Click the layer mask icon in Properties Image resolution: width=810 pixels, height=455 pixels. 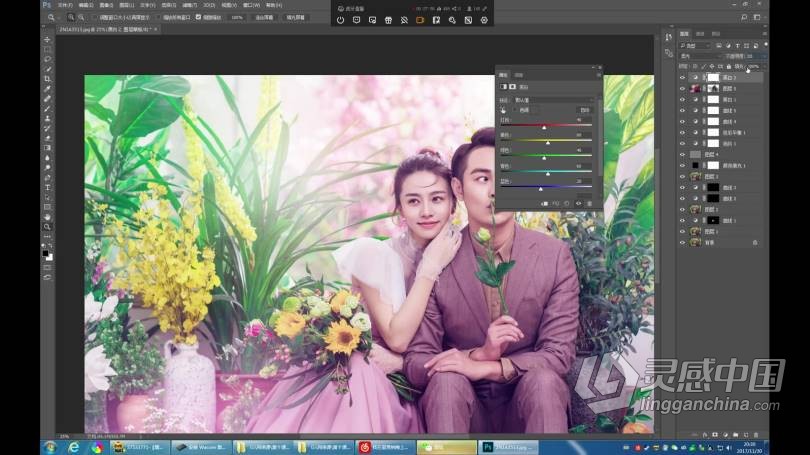point(512,87)
